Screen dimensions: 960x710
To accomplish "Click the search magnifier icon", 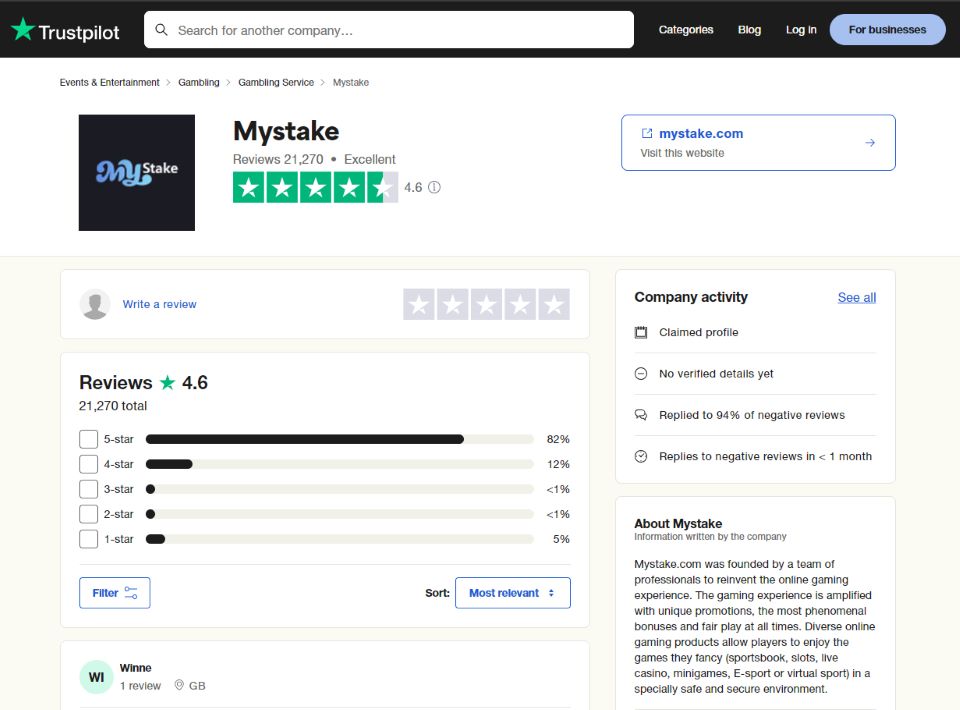I will point(162,30).
